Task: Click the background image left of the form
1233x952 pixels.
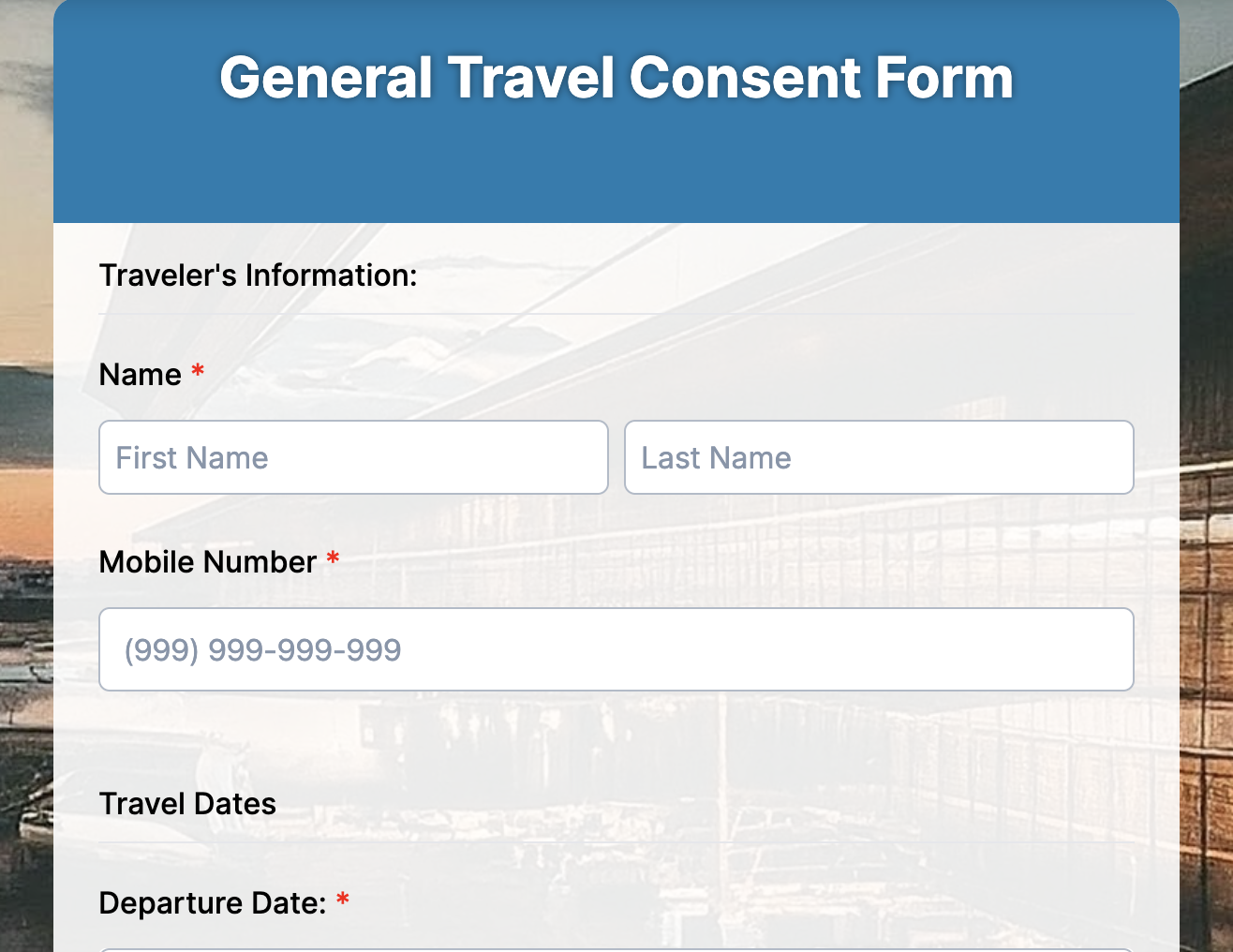Action: 26,469
